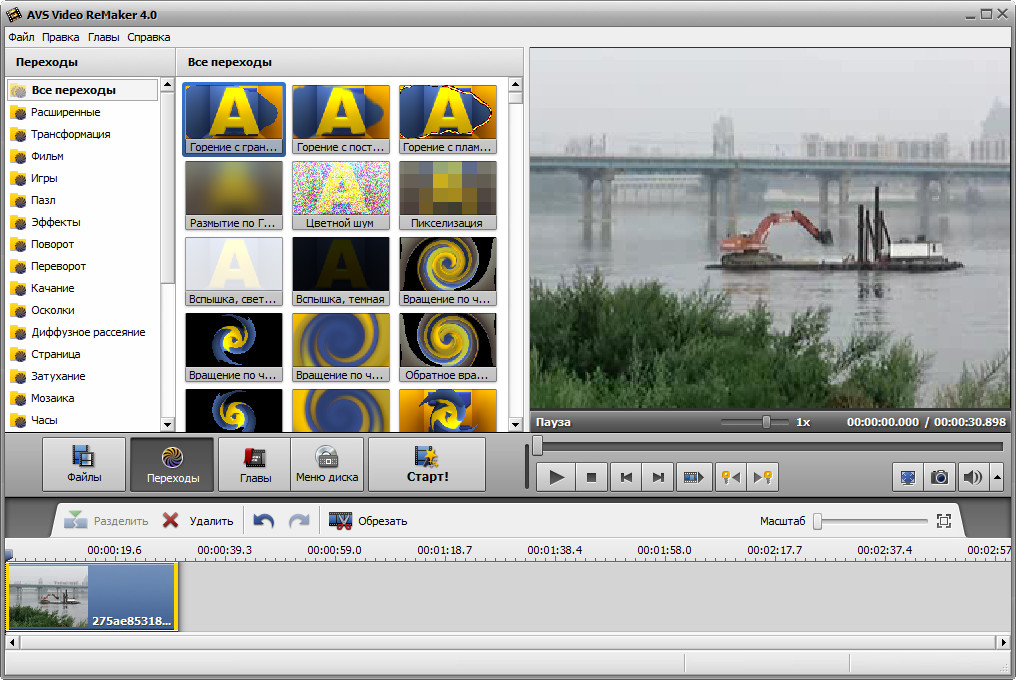Switch to the Главы panel

click(254, 464)
